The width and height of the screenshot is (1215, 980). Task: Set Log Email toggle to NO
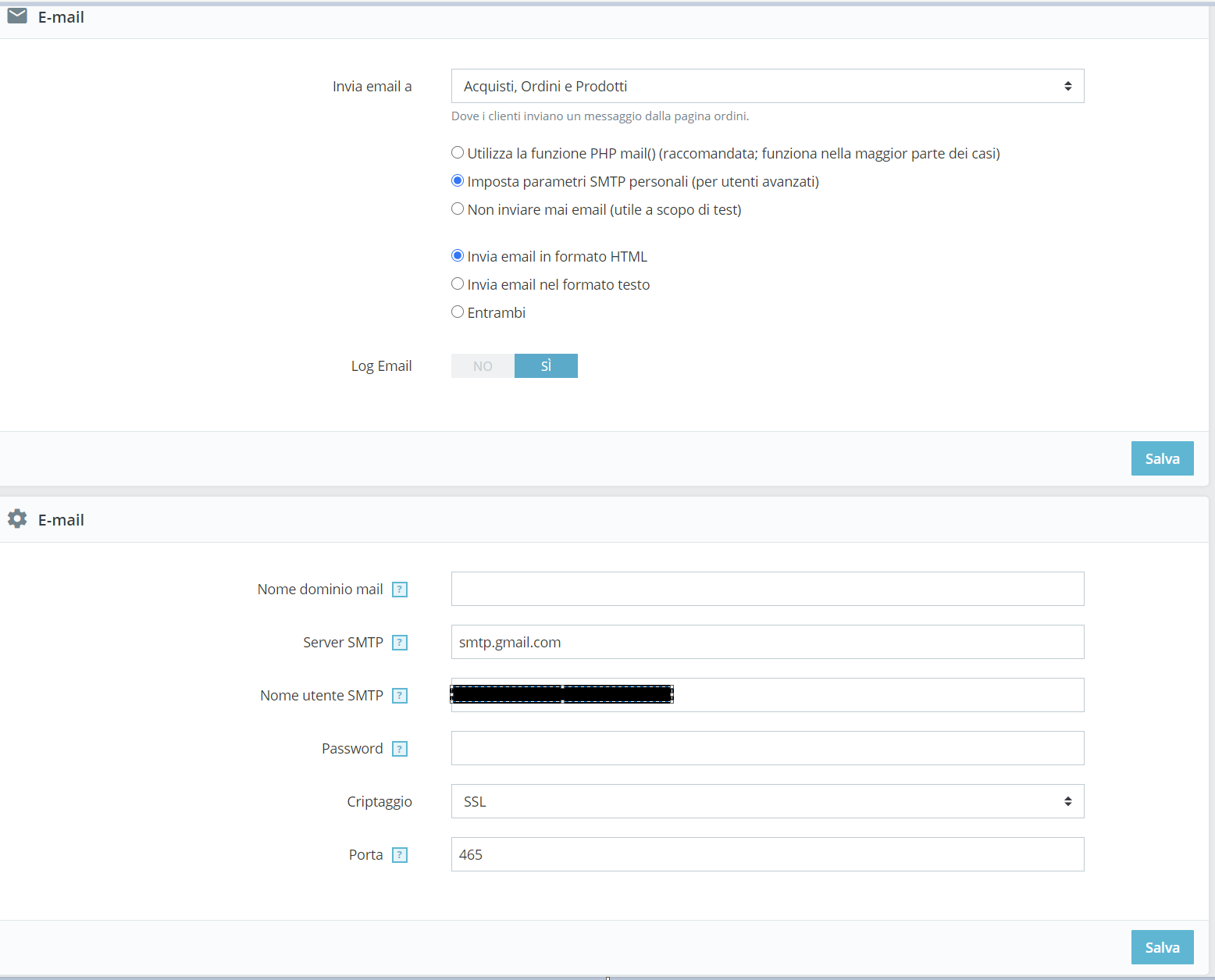[483, 365]
